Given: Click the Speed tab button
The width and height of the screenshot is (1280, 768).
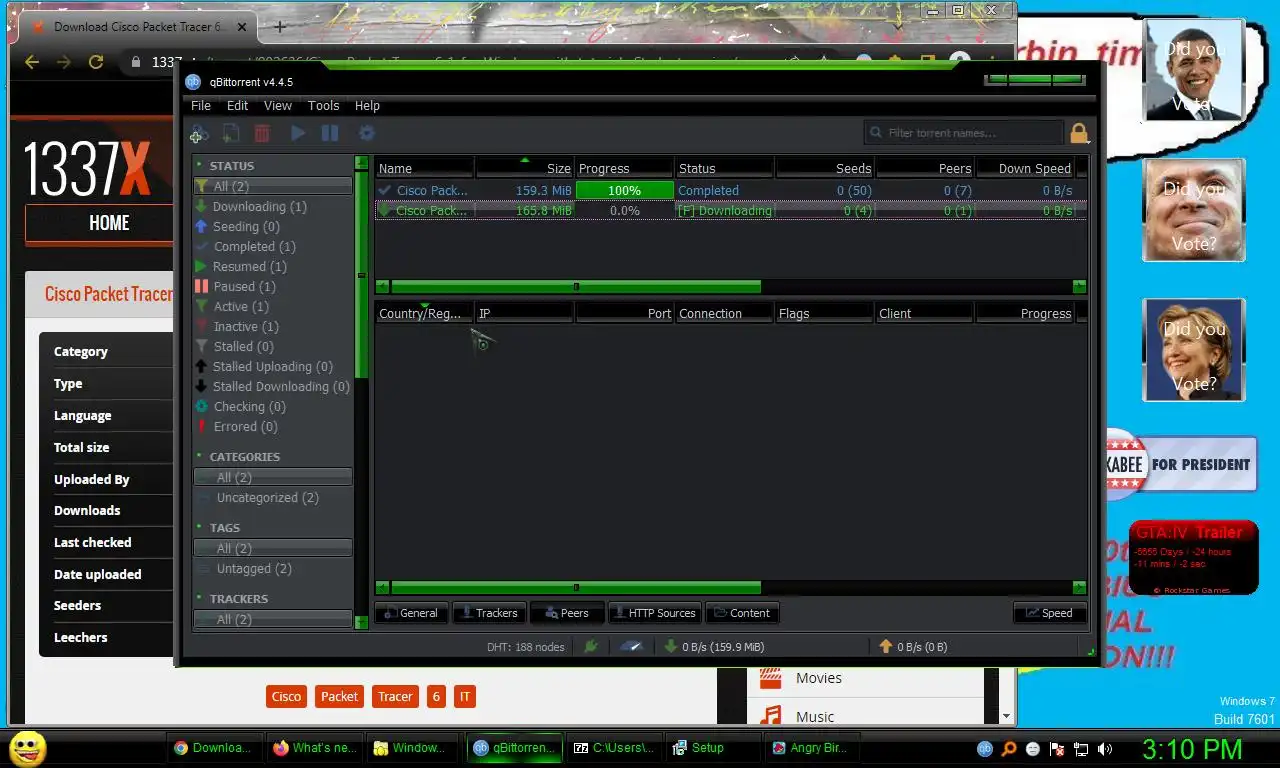Looking at the screenshot, I should pyautogui.click(x=1050, y=613).
